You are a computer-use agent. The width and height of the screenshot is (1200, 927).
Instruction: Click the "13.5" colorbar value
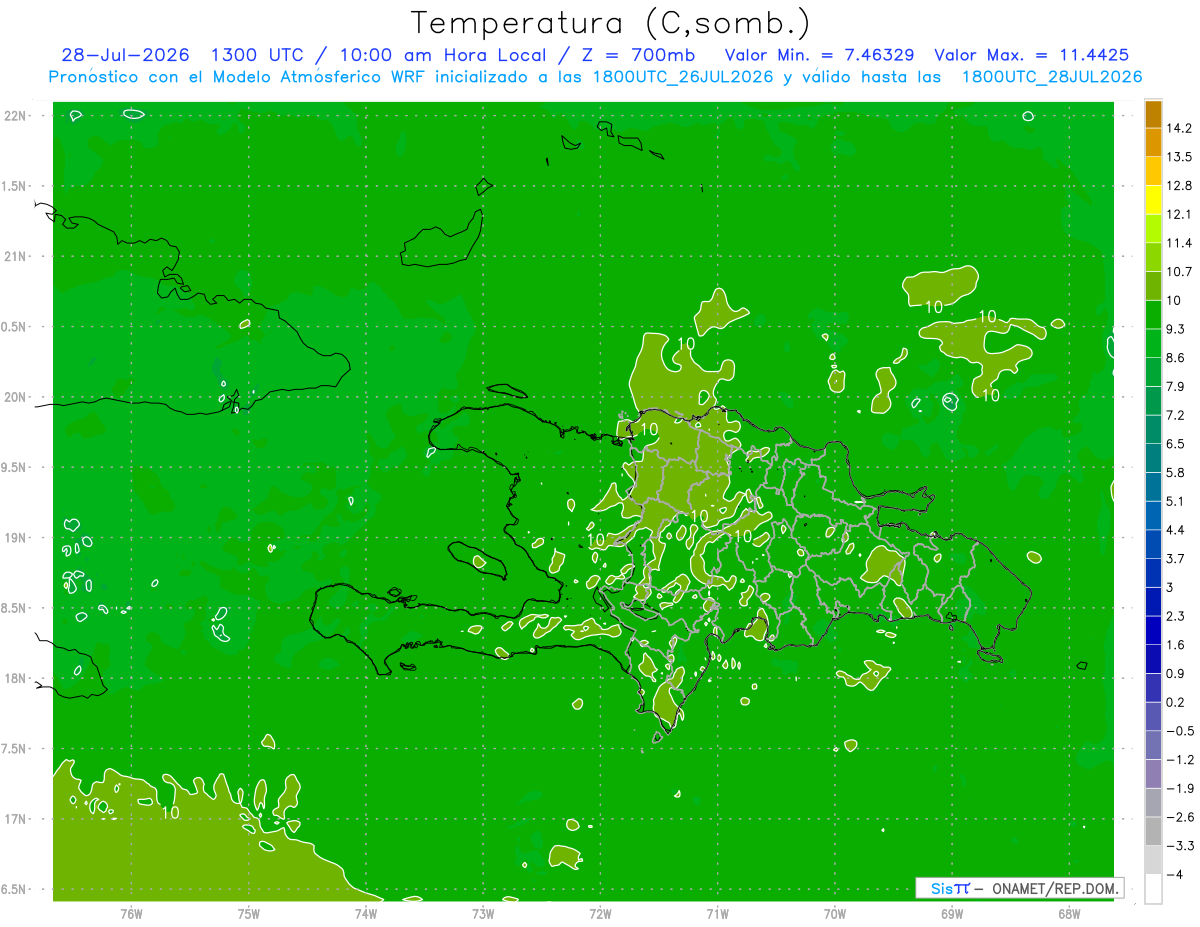tap(1180, 157)
